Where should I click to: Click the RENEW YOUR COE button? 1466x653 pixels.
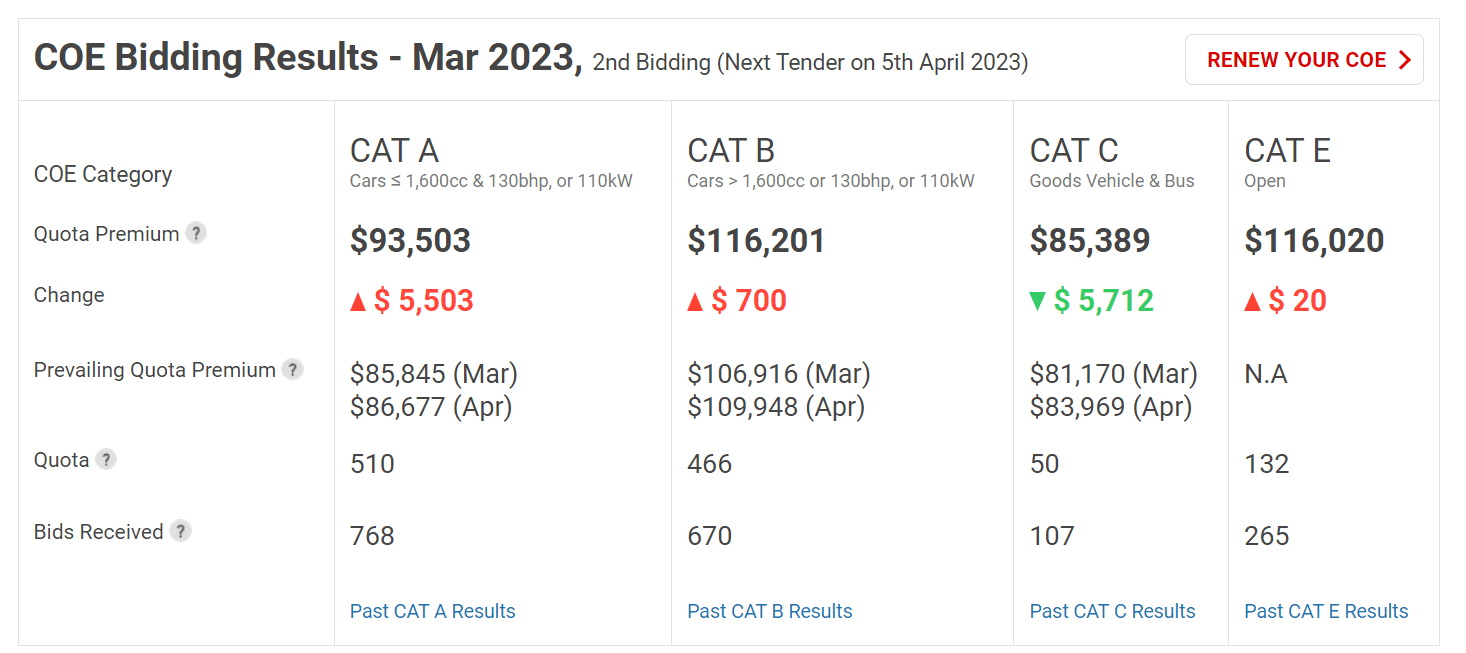1304,59
